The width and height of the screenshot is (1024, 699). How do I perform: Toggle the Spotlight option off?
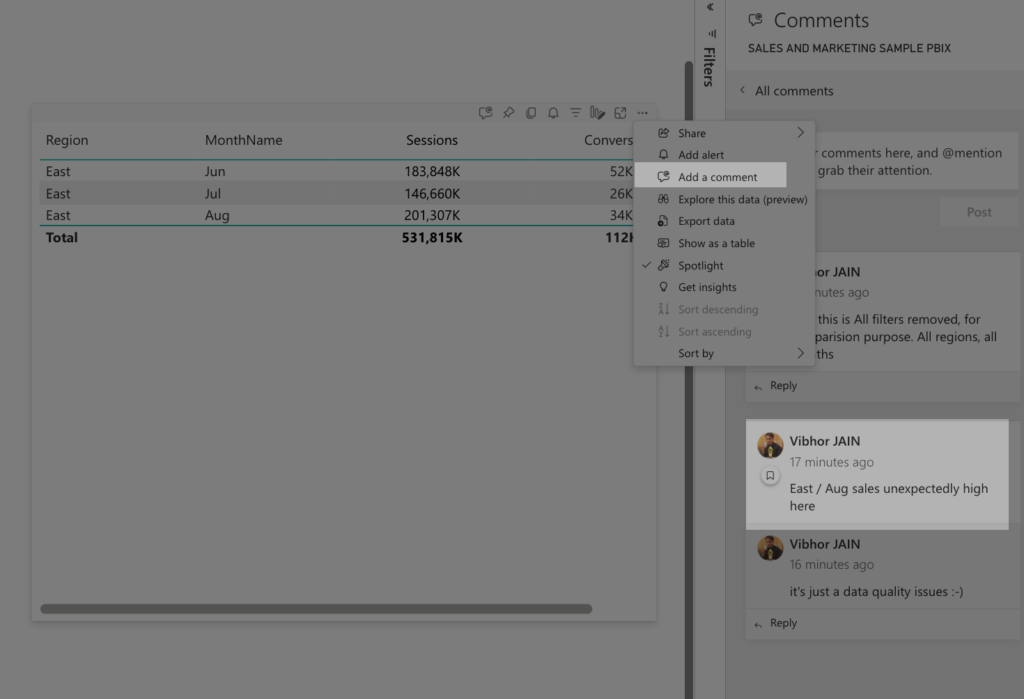click(x=700, y=265)
